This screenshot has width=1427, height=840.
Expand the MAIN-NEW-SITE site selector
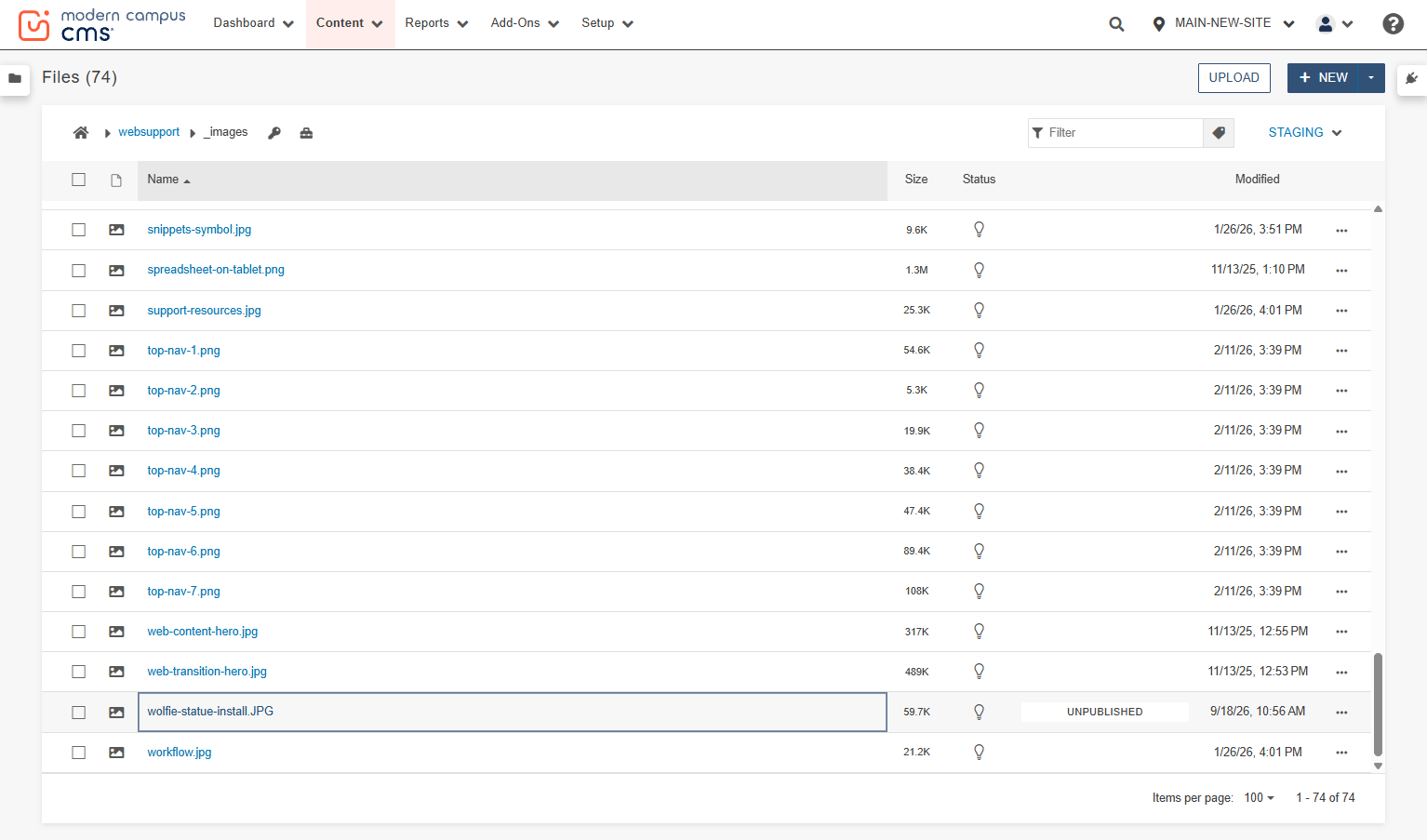(x=1223, y=23)
